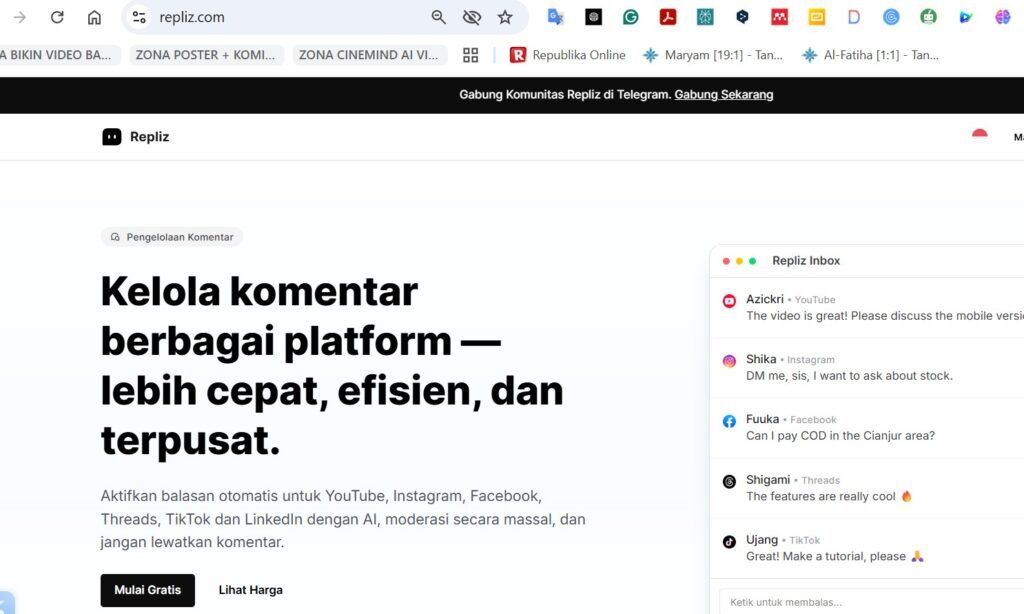Open the ZONA CINEMIND AI VI... bookmark
This screenshot has width=1024, height=614.
(369, 55)
